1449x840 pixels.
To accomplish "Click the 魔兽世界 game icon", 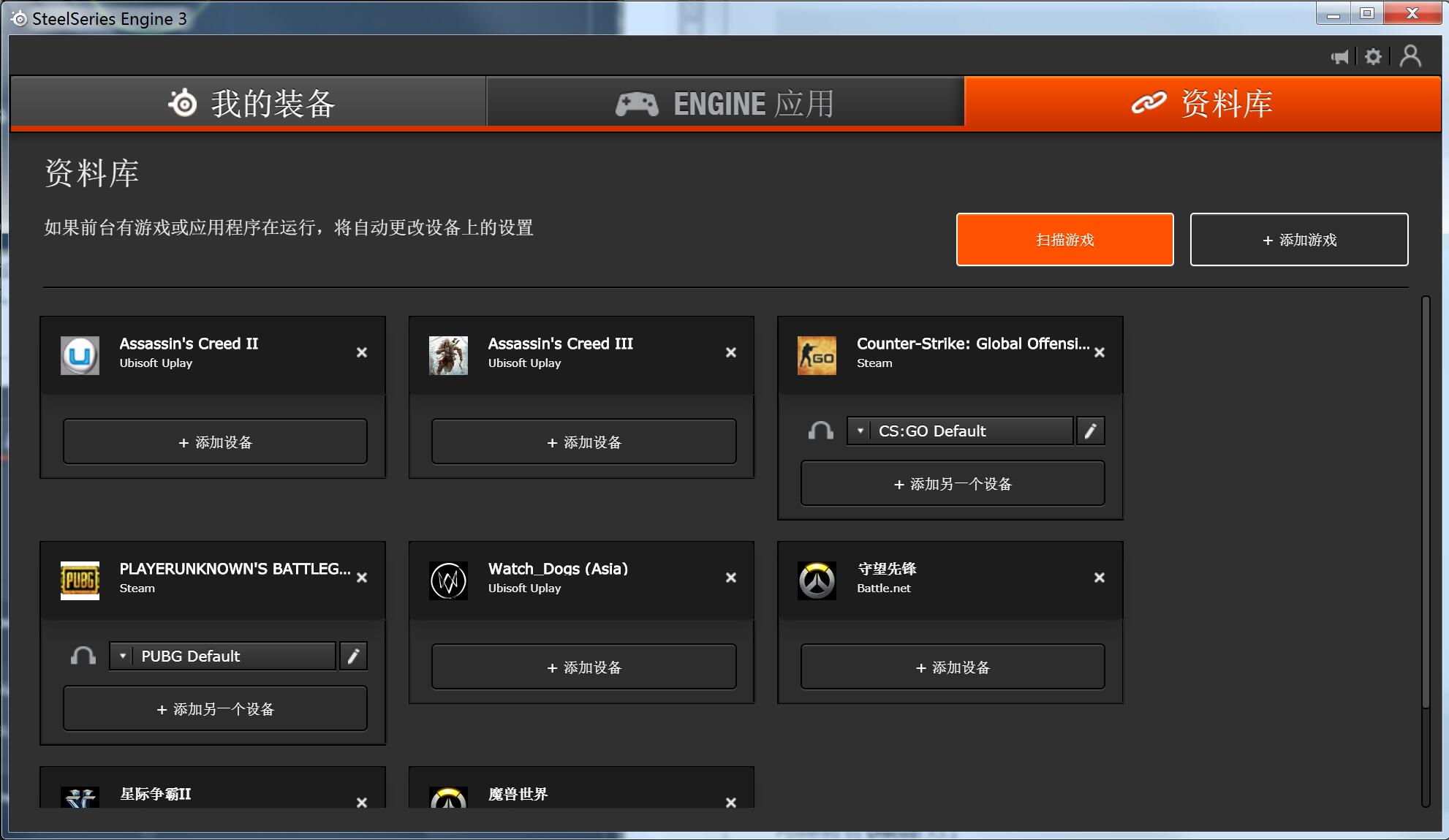I will coord(448,797).
